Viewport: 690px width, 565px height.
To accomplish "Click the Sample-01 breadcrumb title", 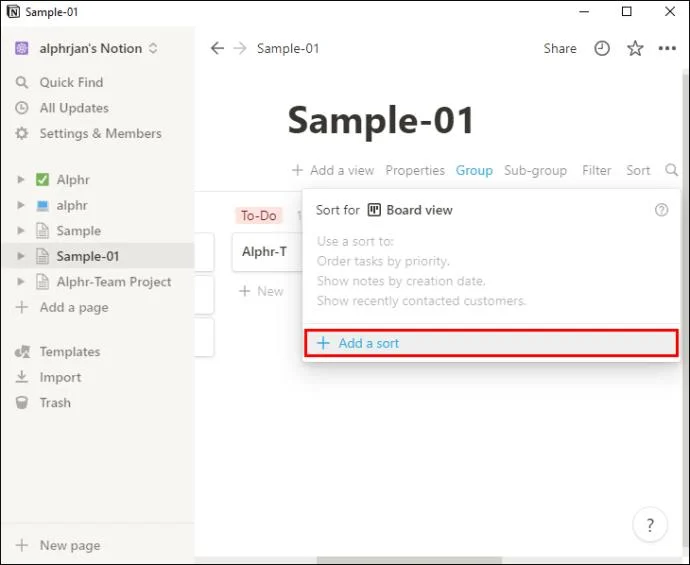I will tap(288, 48).
